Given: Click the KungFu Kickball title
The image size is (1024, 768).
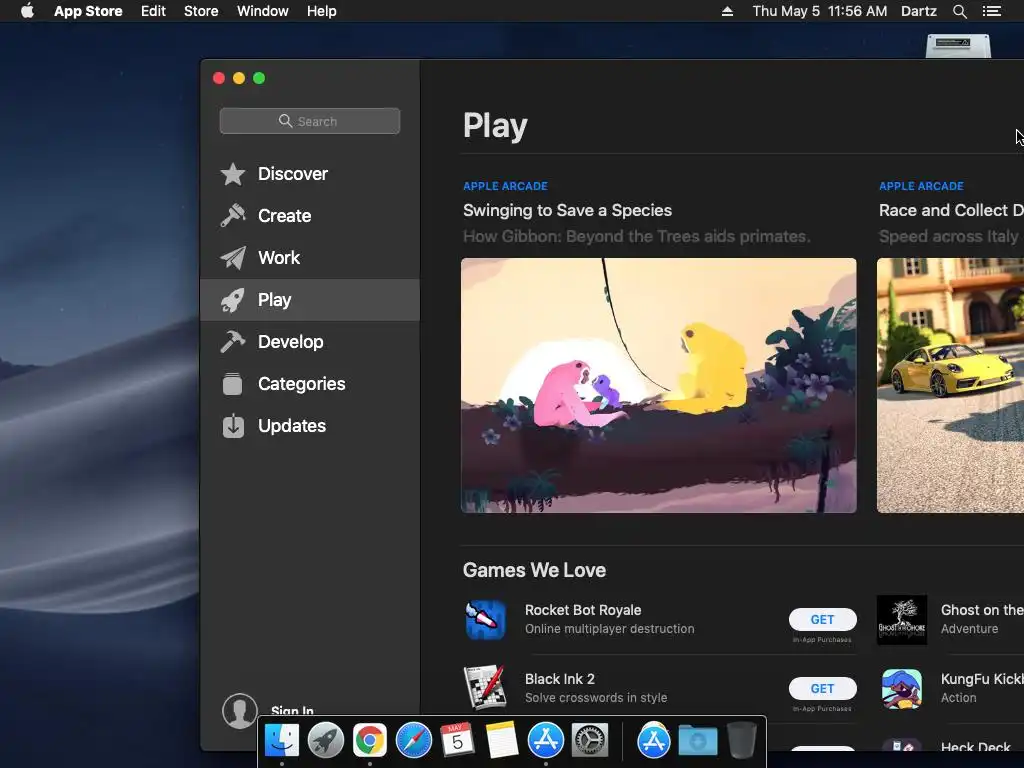Looking at the screenshot, I should (x=982, y=679).
